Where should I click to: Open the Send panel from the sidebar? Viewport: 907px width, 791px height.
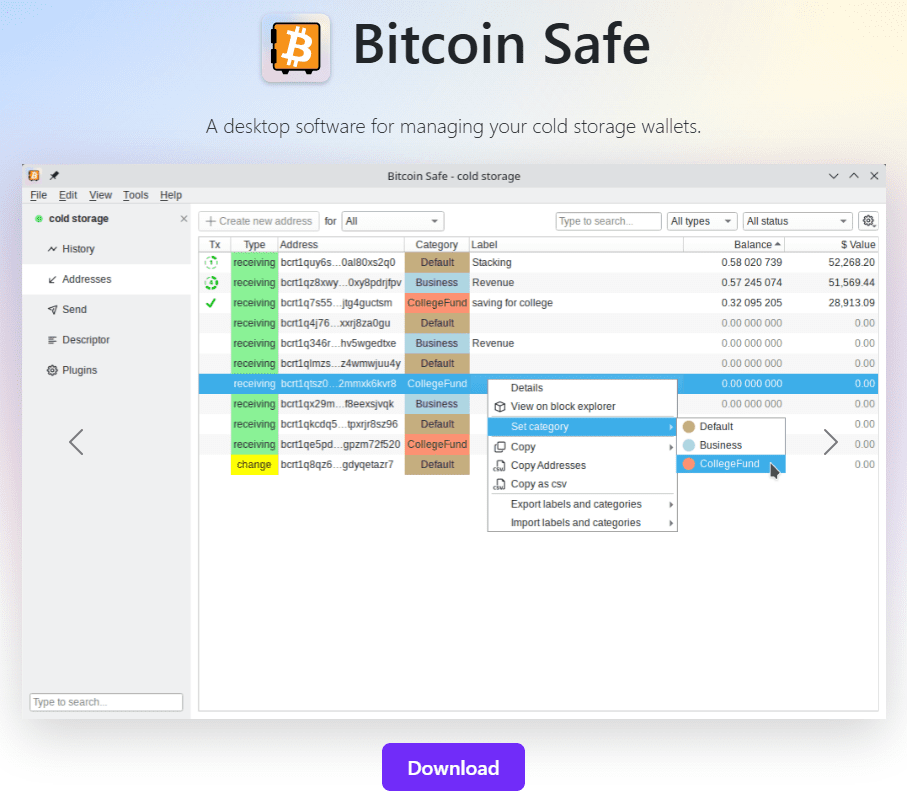[72, 309]
